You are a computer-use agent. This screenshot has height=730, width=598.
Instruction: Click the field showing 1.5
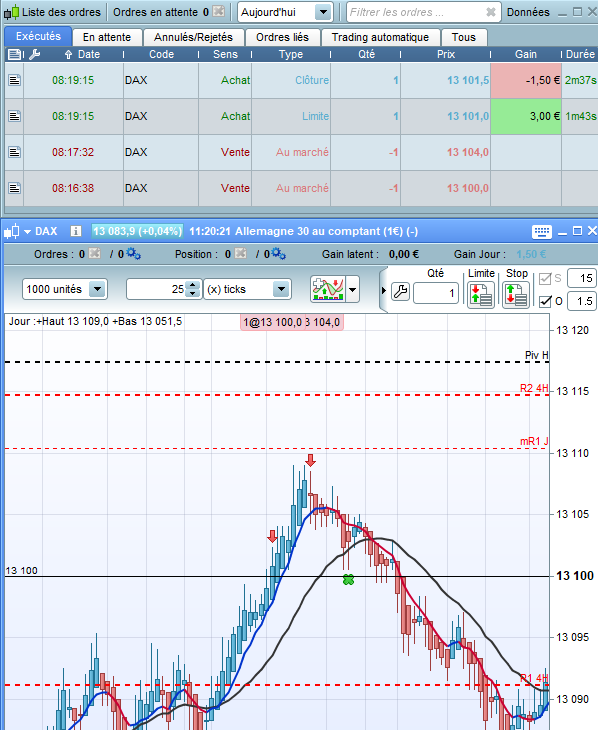581,301
